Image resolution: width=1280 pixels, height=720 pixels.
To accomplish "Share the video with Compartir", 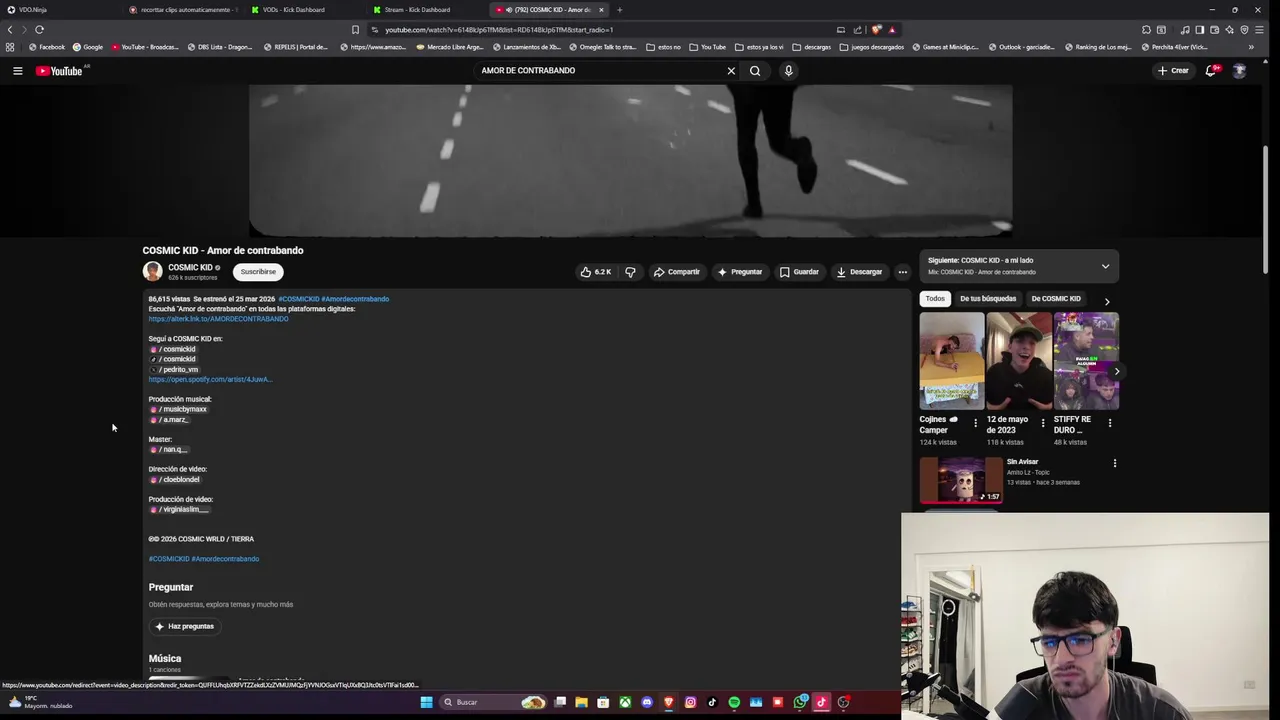I will 677,272.
